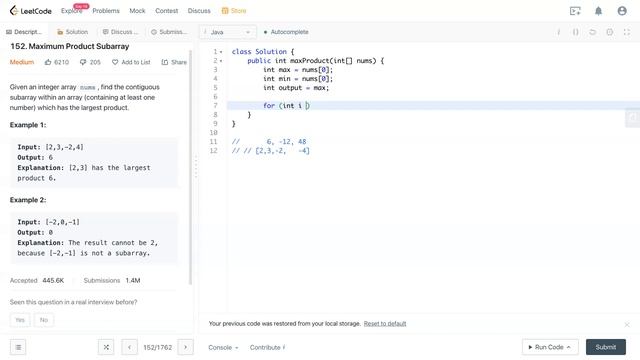640x360 pixels.
Task: Switch to the Submissions tab
Action: (x=169, y=32)
